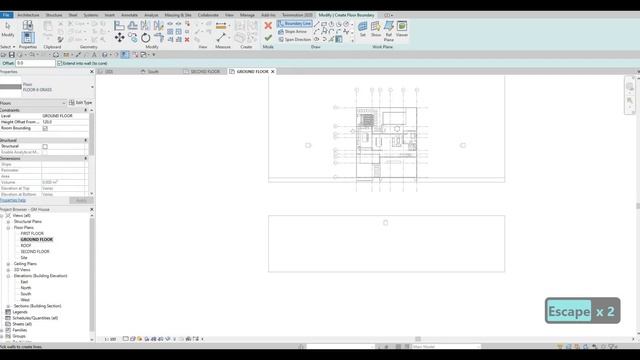Click Open in the quick access toolbar
The width and height of the screenshot is (640, 360).
(x=3, y=55)
